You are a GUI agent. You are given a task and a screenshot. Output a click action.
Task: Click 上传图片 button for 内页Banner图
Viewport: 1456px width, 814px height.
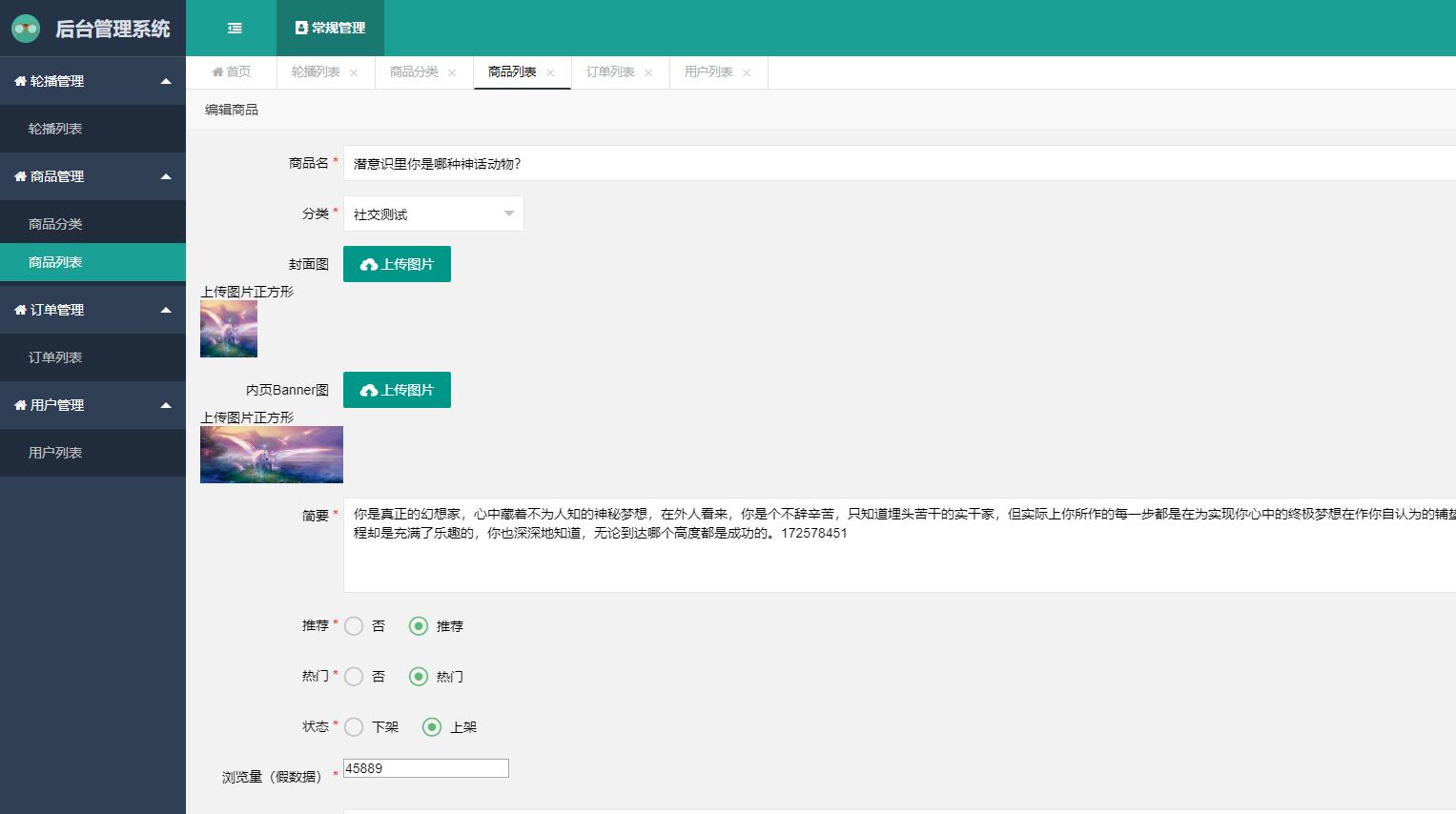(397, 390)
